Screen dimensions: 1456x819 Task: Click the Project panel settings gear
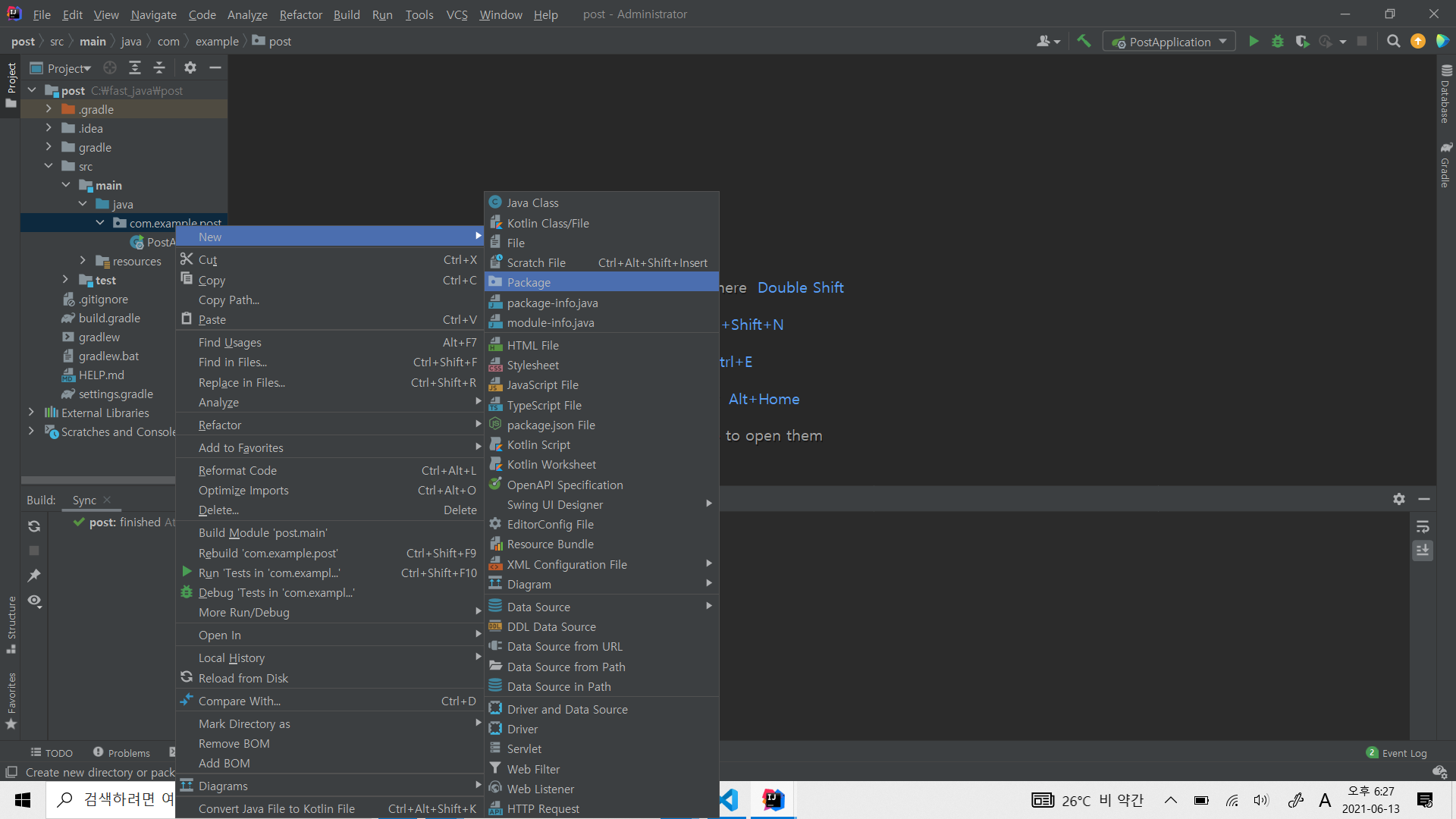190,68
